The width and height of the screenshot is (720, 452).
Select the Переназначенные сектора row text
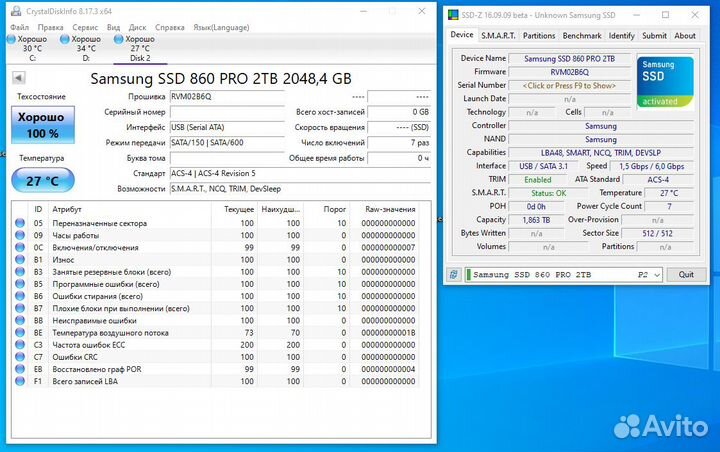click(100, 223)
